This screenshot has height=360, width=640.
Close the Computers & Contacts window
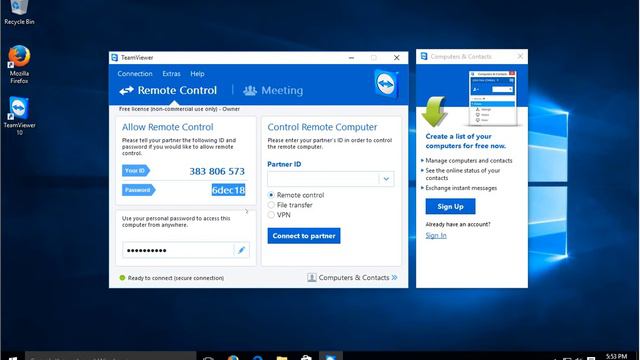click(520, 56)
